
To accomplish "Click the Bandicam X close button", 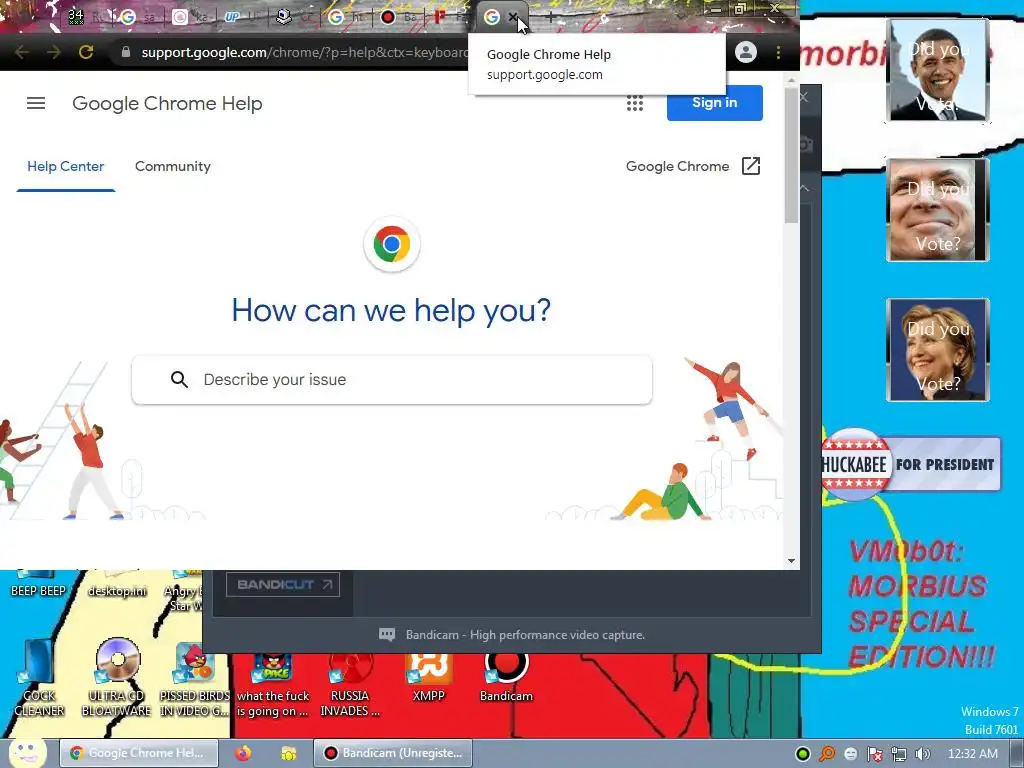I will click(x=804, y=97).
